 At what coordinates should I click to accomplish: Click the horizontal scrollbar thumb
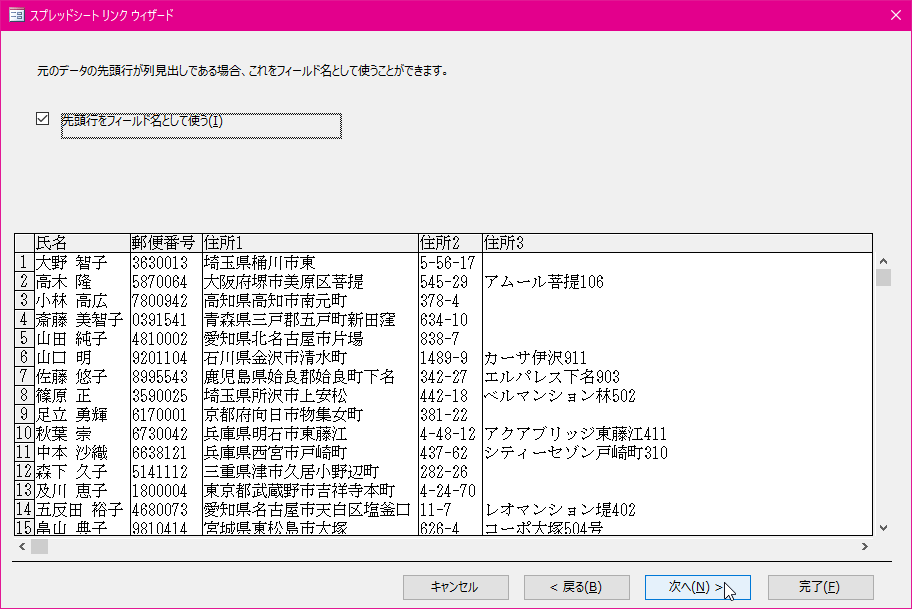click(x=40, y=547)
